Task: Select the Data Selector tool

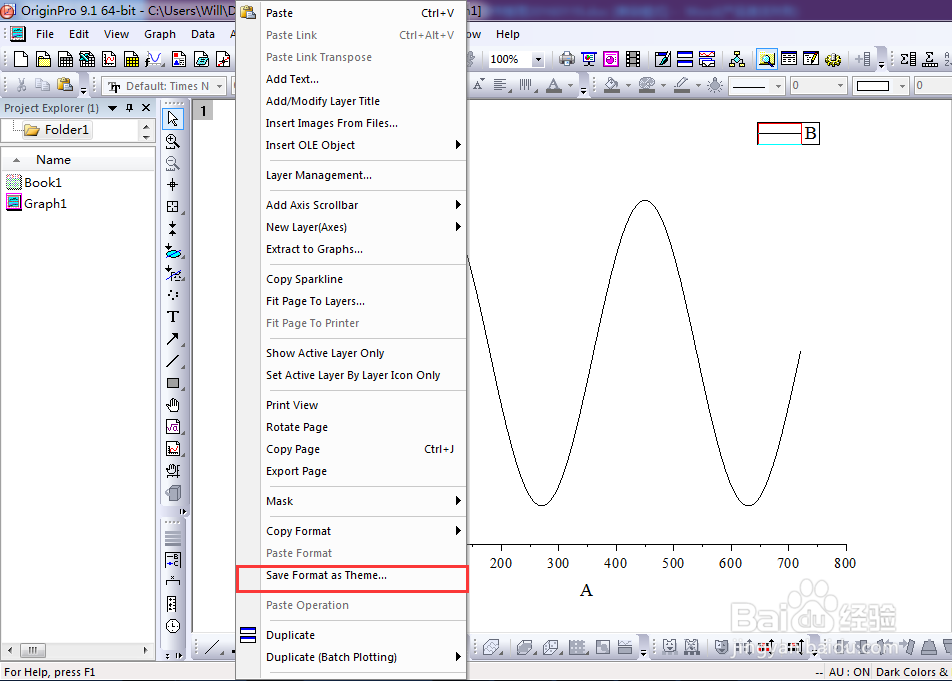Action: (173, 229)
